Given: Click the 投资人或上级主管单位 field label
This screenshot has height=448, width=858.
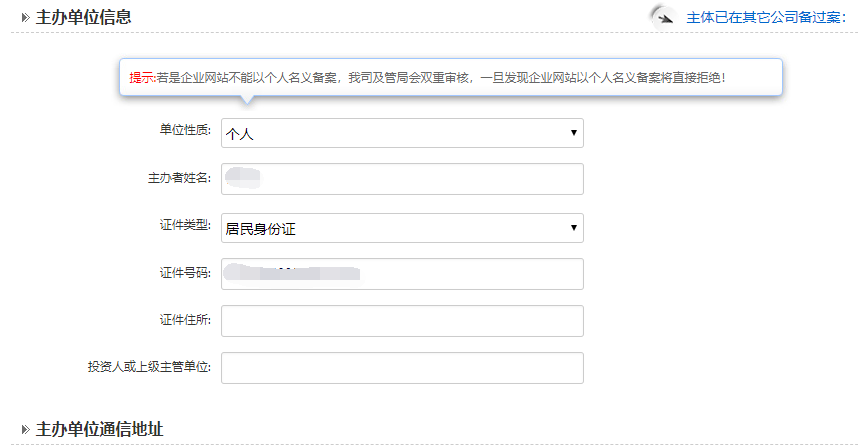Looking at the screenshot, I should coord(149,367).
